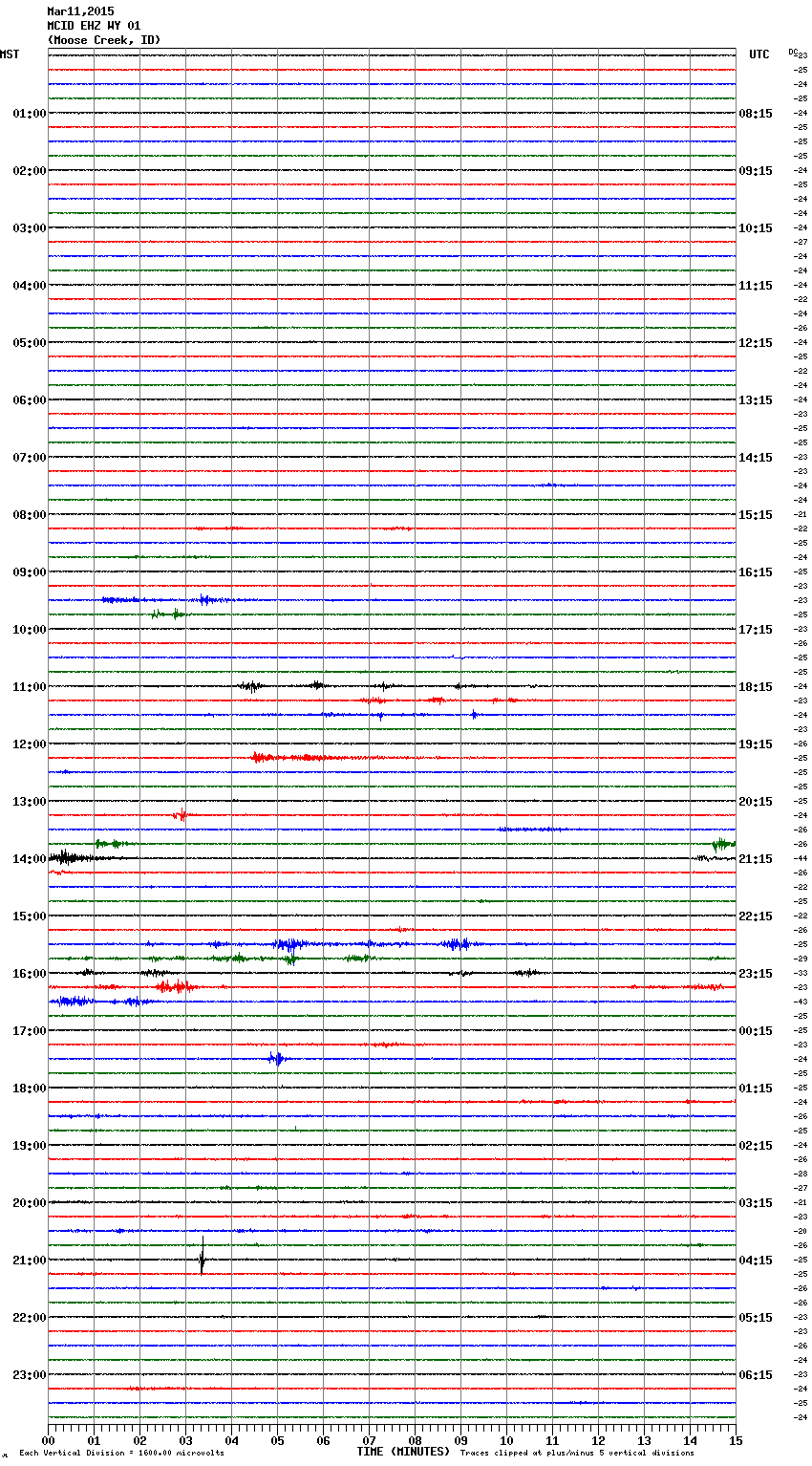Image resolution: width=812 pixels, height=1466 pixels.
Task: Select the 21:15 UTC time label
Action: pyautogui.click(x=756, y=859)
